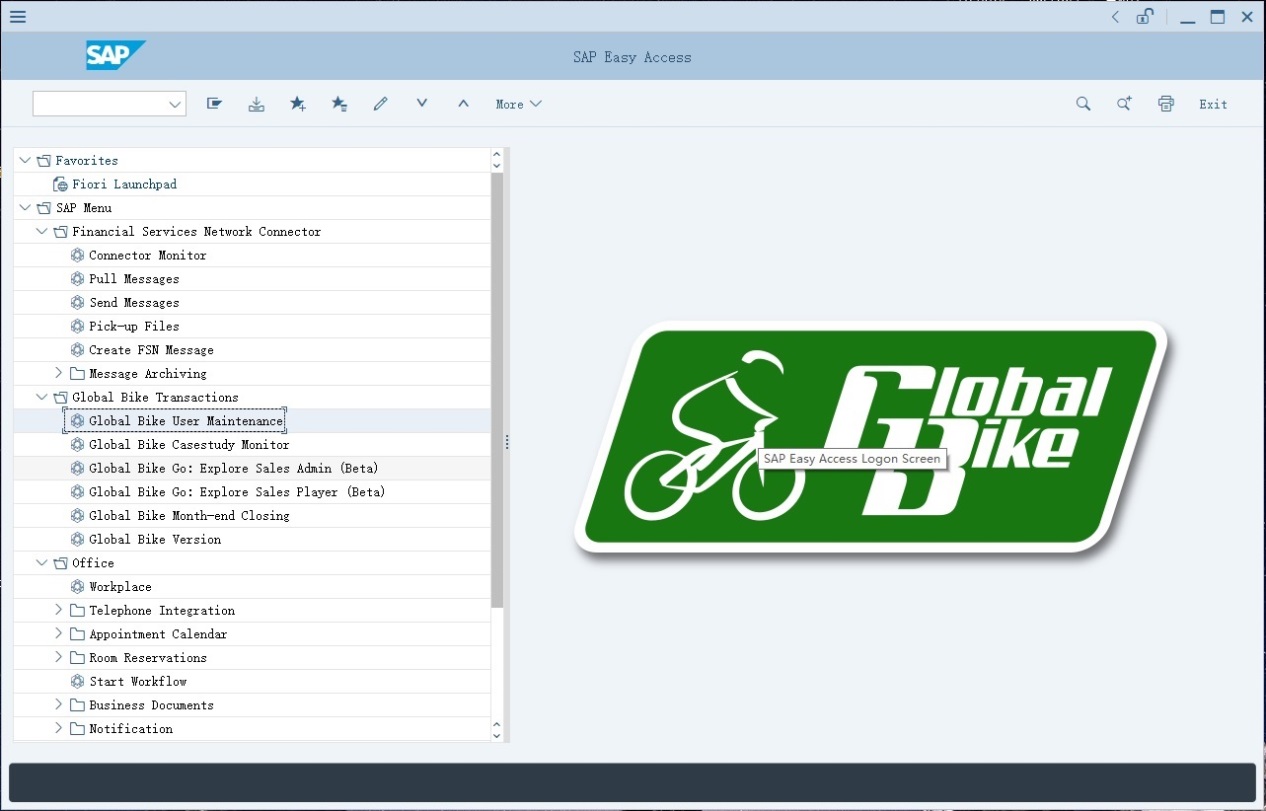Image resolution: width=1266 pixels, height=811 pixels.
Task: Expand the Notification folder
Action: point(59,728)
